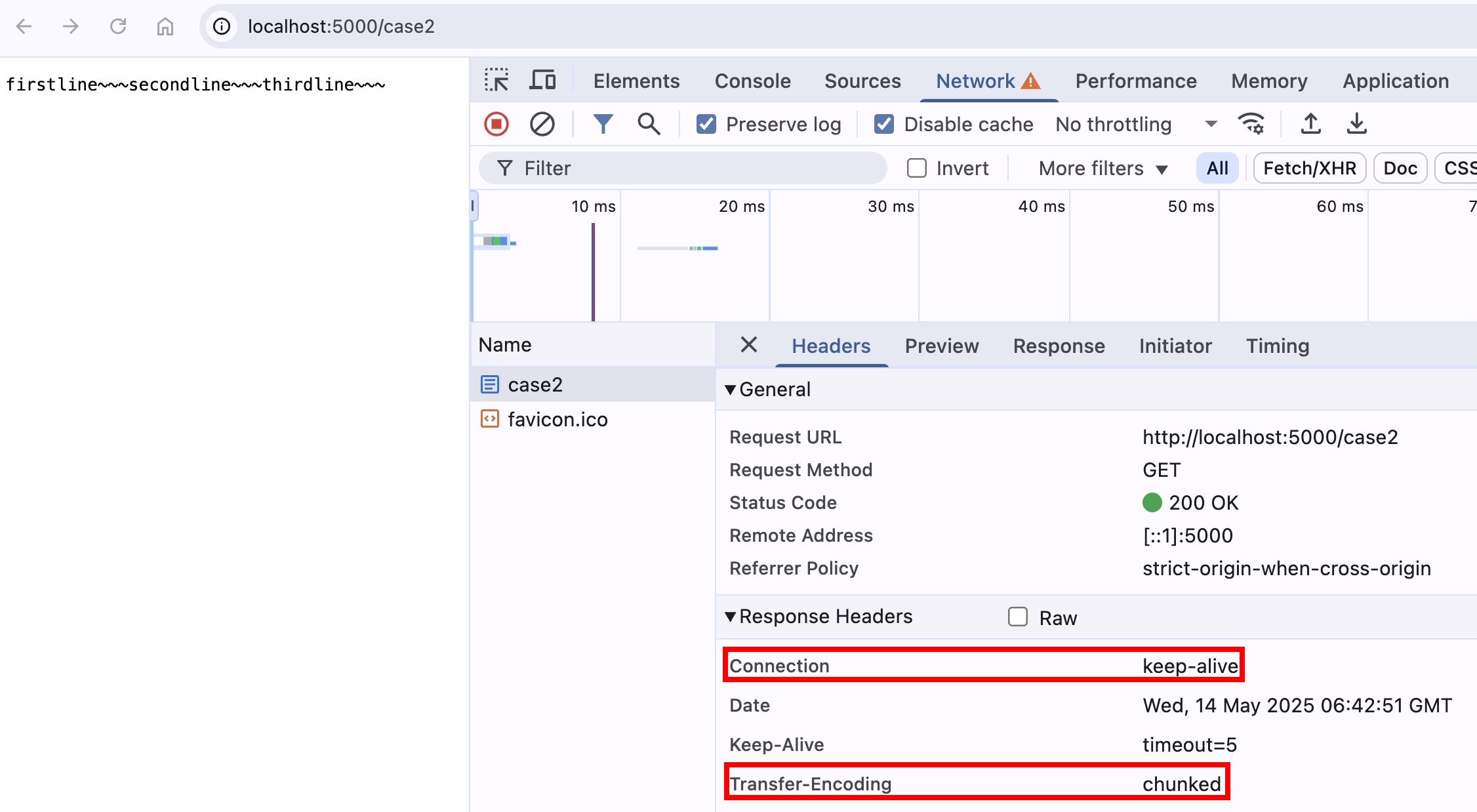Uncheck the Disable cache checkbox
This screenshot has width=1477, height=812.
click(x=884, y=124)
